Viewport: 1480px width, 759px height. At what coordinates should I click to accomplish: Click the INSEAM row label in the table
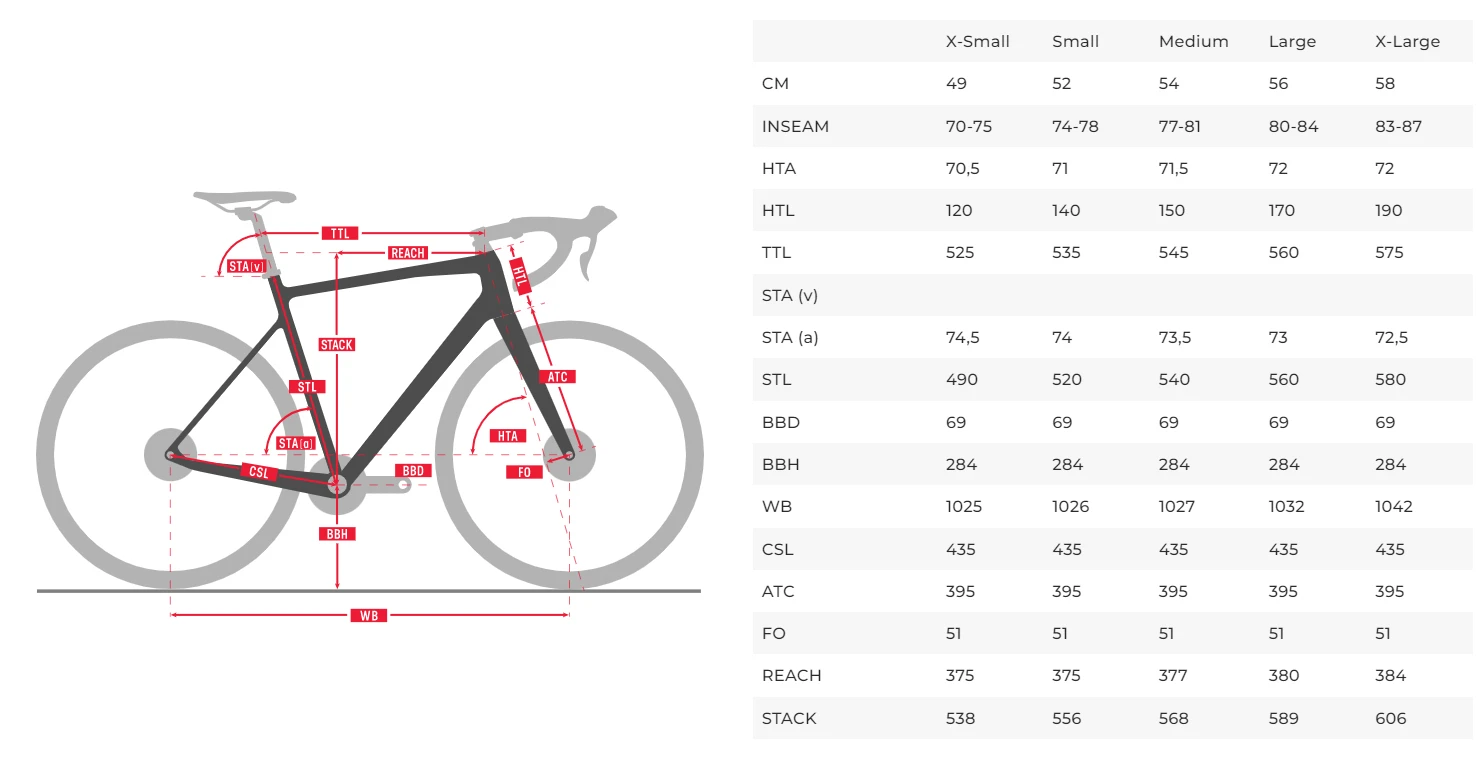click(795, 127)
